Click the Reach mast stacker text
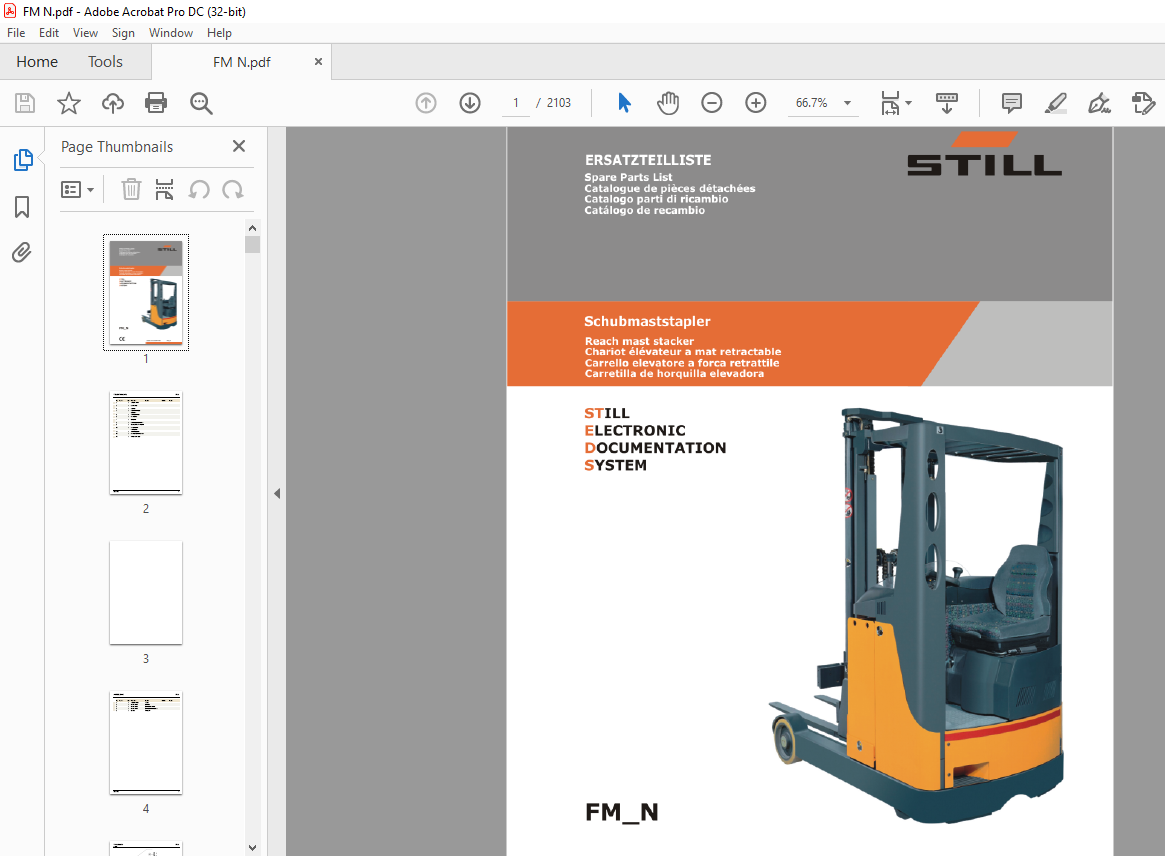This screenshot has width=1165, height=856. (639, 341)
